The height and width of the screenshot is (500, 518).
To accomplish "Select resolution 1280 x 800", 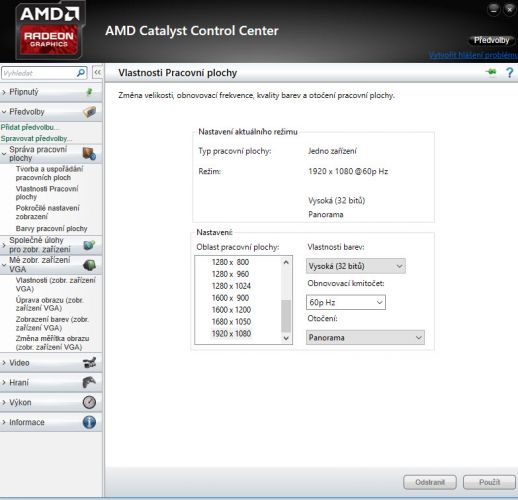I will click(230, 262).
